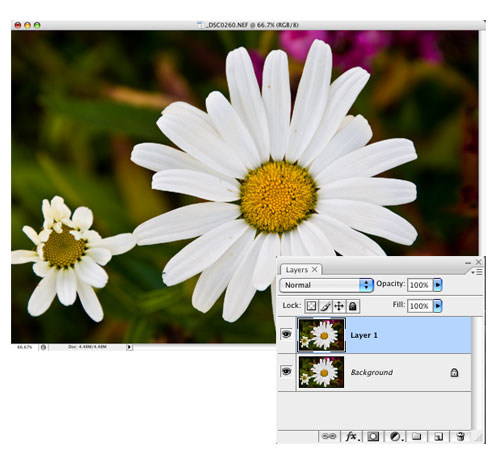Create new fill or adjustment layer
500x459 pixels.
[x=395, y=436]
